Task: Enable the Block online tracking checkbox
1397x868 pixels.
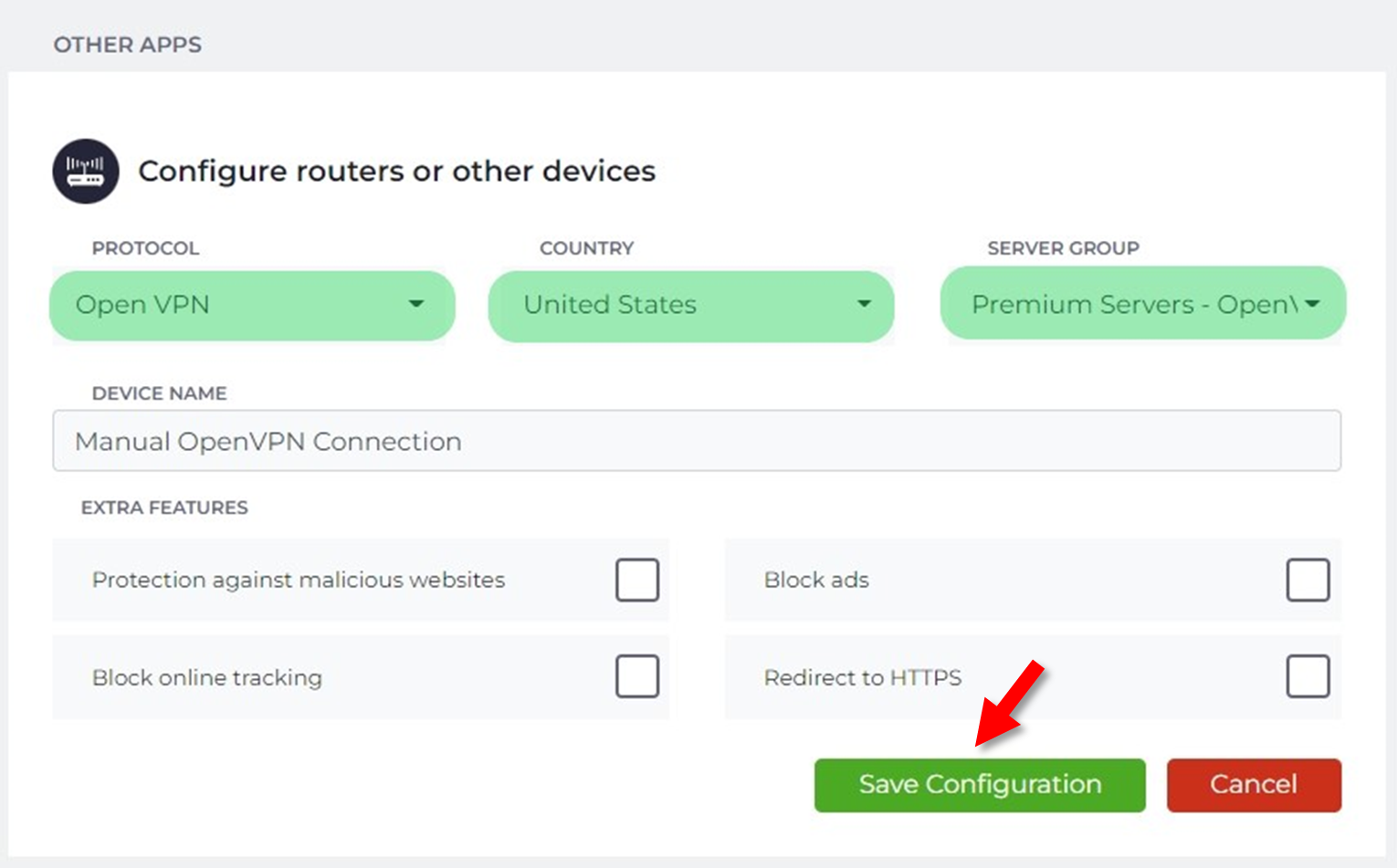Action: click(636, 676)
